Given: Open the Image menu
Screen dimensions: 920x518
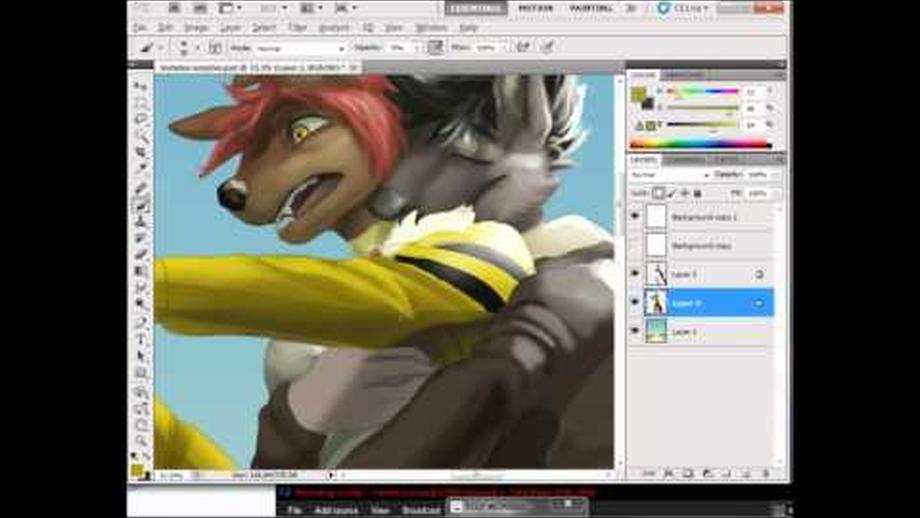Looking at the screenshot, I should click(196, 27).
